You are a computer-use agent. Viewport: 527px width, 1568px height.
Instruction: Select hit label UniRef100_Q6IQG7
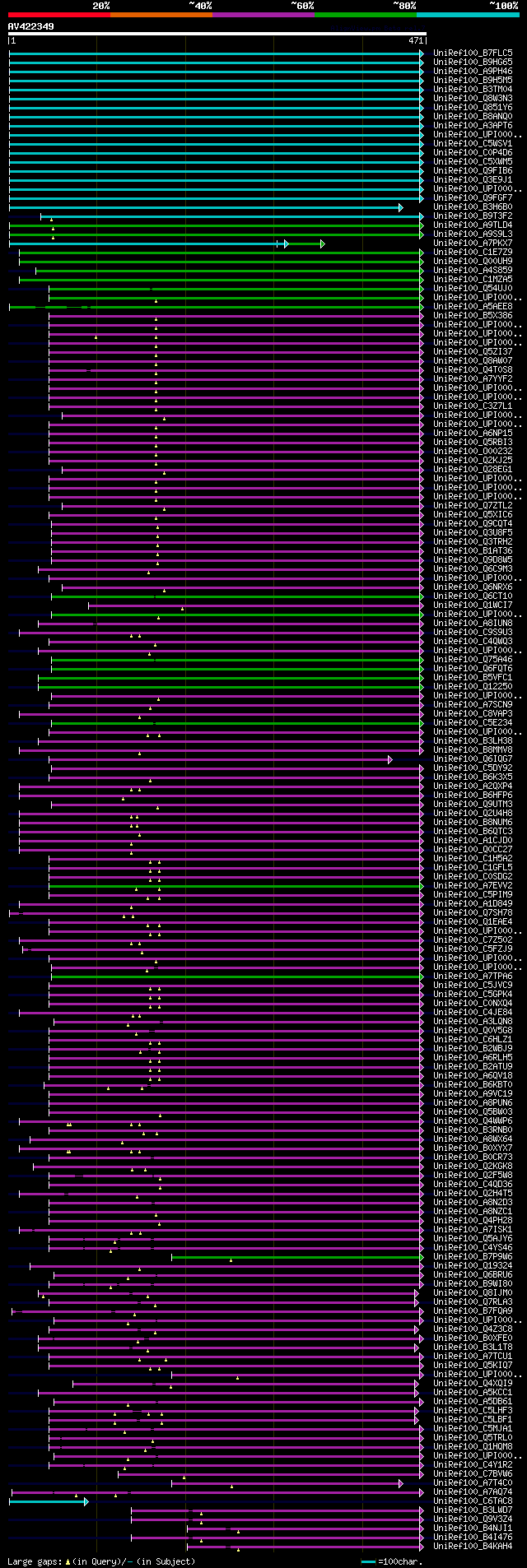pyautogui.click(x=473, y=759)
